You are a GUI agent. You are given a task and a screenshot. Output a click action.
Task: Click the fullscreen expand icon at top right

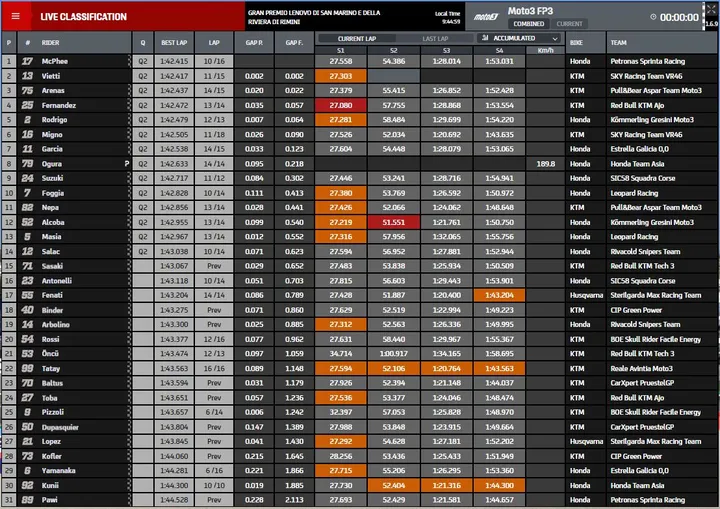click(x=711, y=9)
